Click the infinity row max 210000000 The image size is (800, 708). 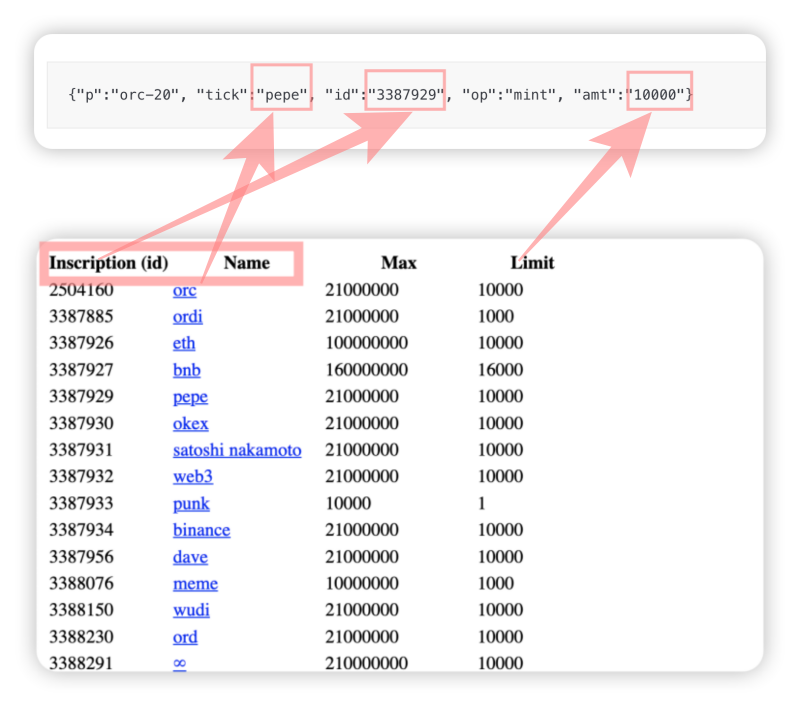(366, 663)
